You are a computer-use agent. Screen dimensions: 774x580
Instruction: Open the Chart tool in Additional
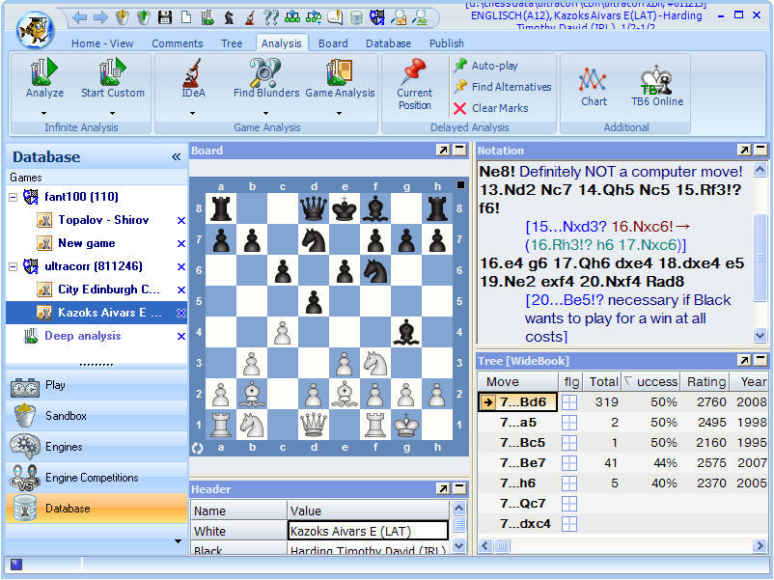[x=594, y=82]
